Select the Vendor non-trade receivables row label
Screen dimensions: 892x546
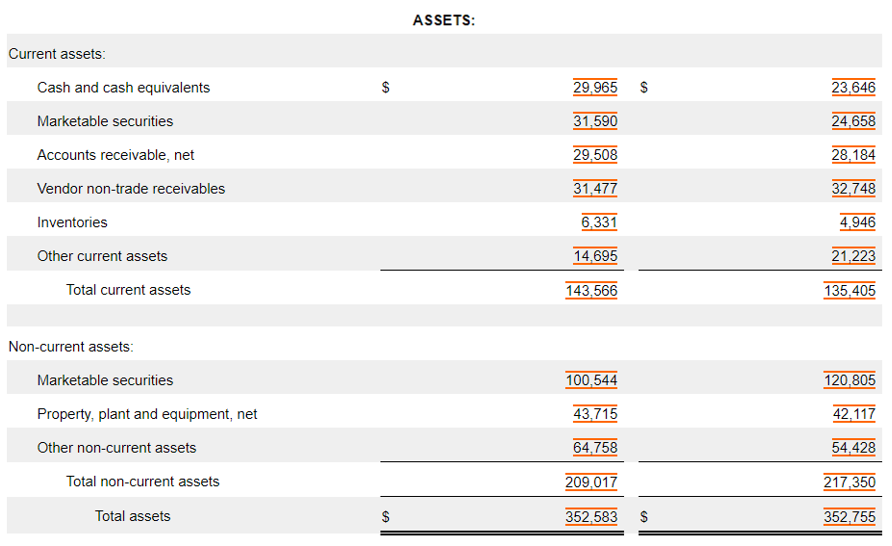coord(131,188)
